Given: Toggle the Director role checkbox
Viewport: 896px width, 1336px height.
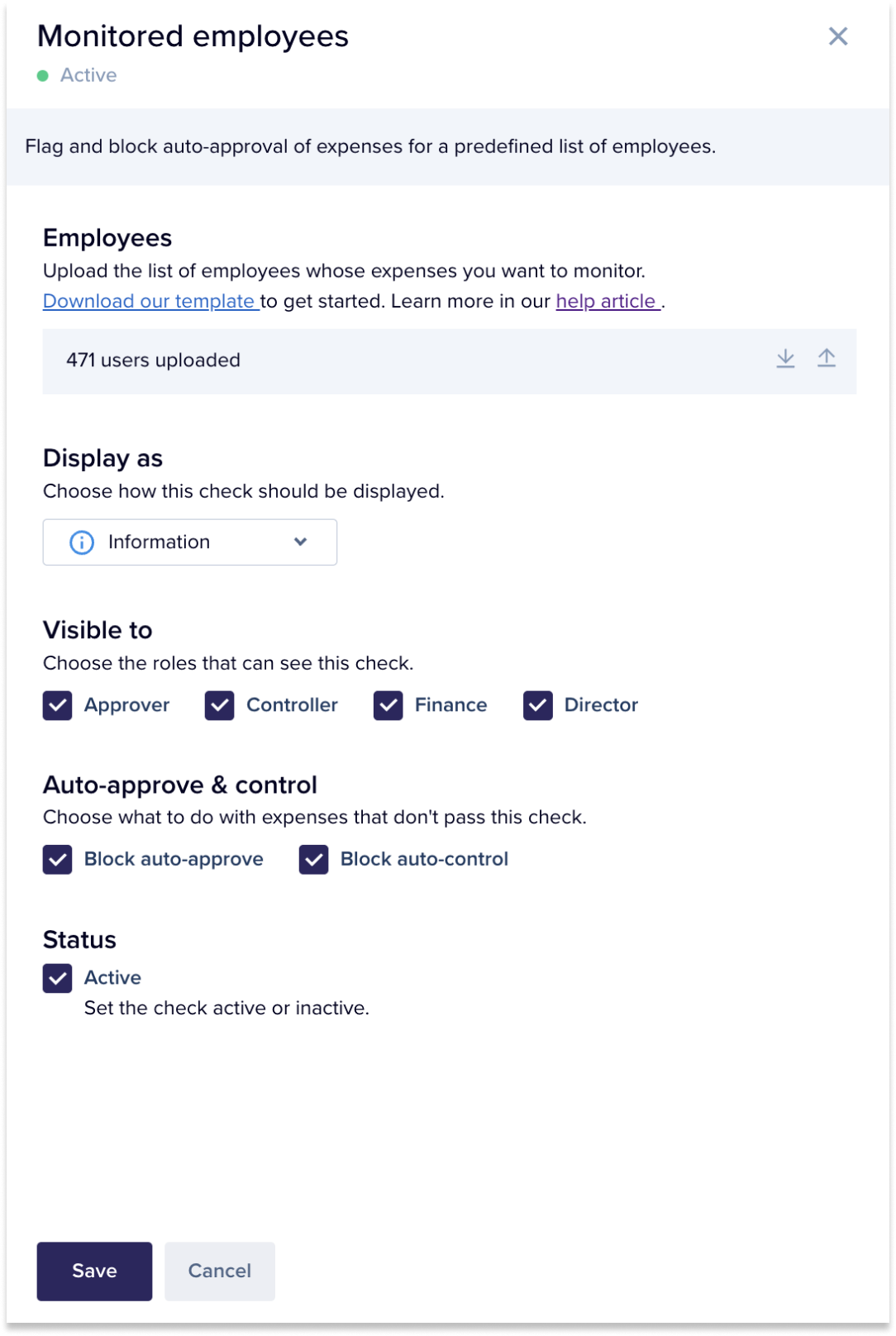Looking at the screenshot, I should 538,705.
